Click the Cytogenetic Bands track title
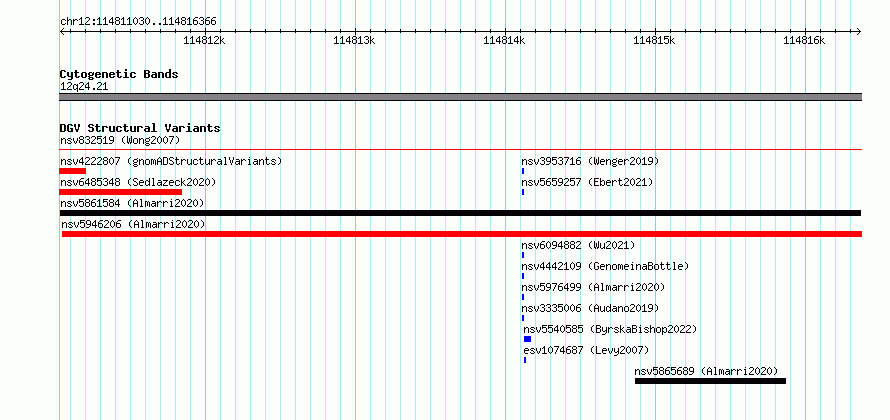This screenshot has width=890, height=420. click(x=119, y=74)
